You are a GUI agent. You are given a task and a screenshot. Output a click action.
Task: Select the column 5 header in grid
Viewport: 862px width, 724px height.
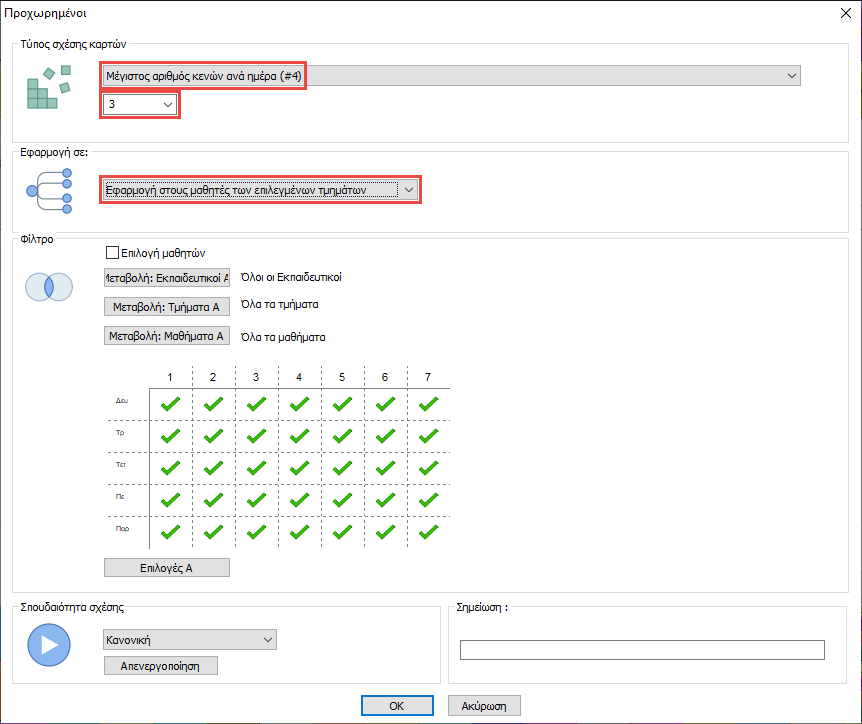(342, 377)
